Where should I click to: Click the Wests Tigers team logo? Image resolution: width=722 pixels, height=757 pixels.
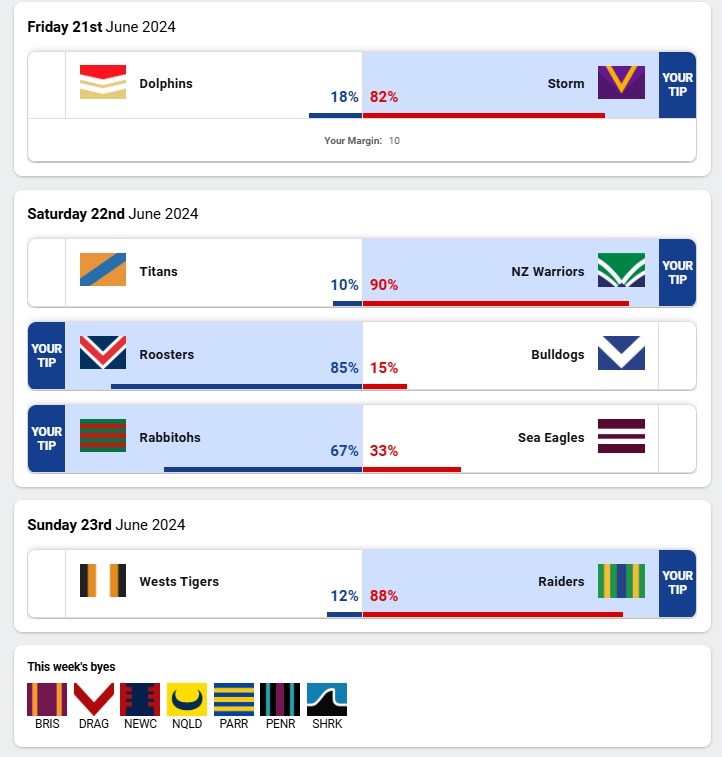(x=103, y=580)
